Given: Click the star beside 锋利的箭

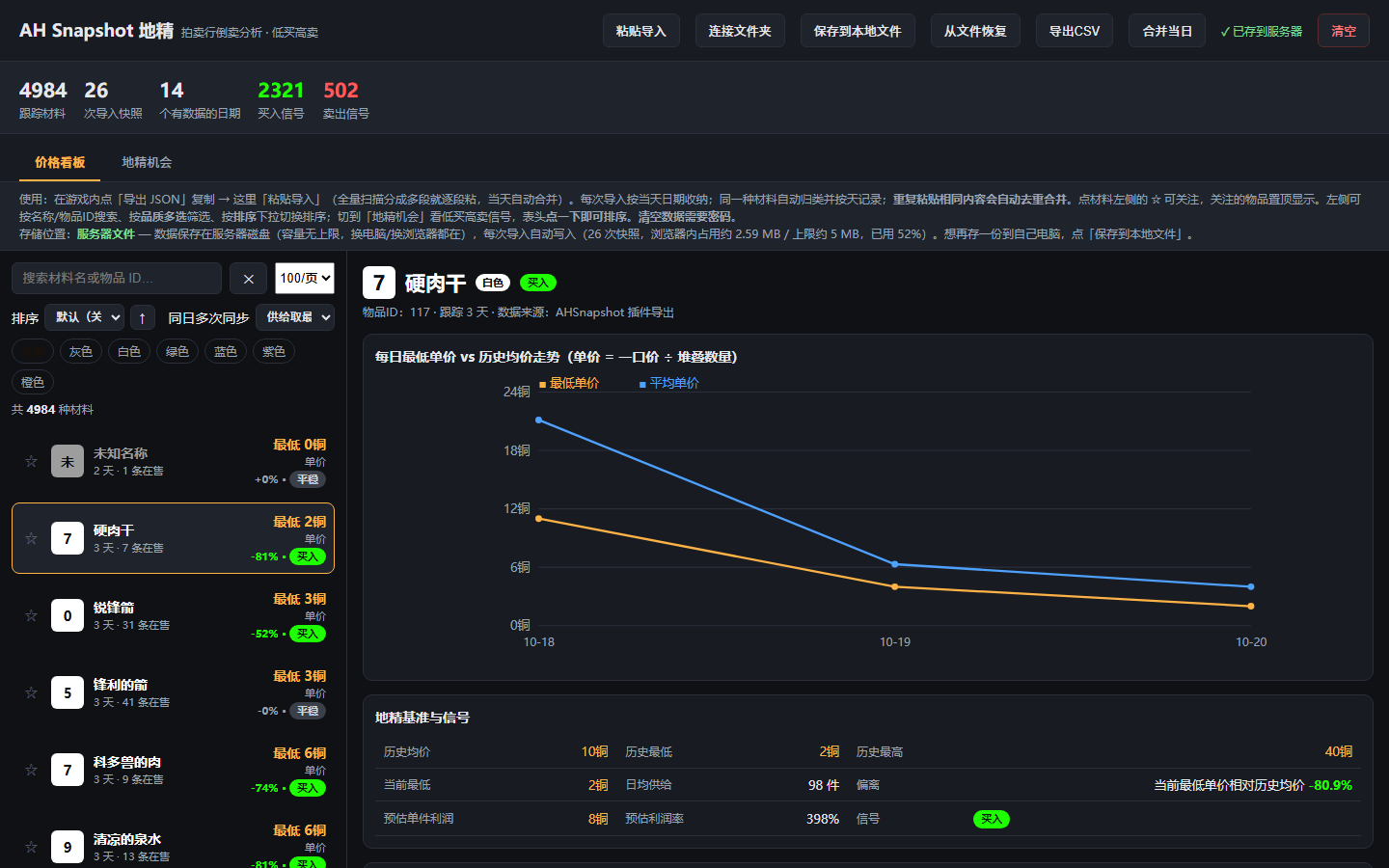Looking at the screenshot, I should (31, 692).
